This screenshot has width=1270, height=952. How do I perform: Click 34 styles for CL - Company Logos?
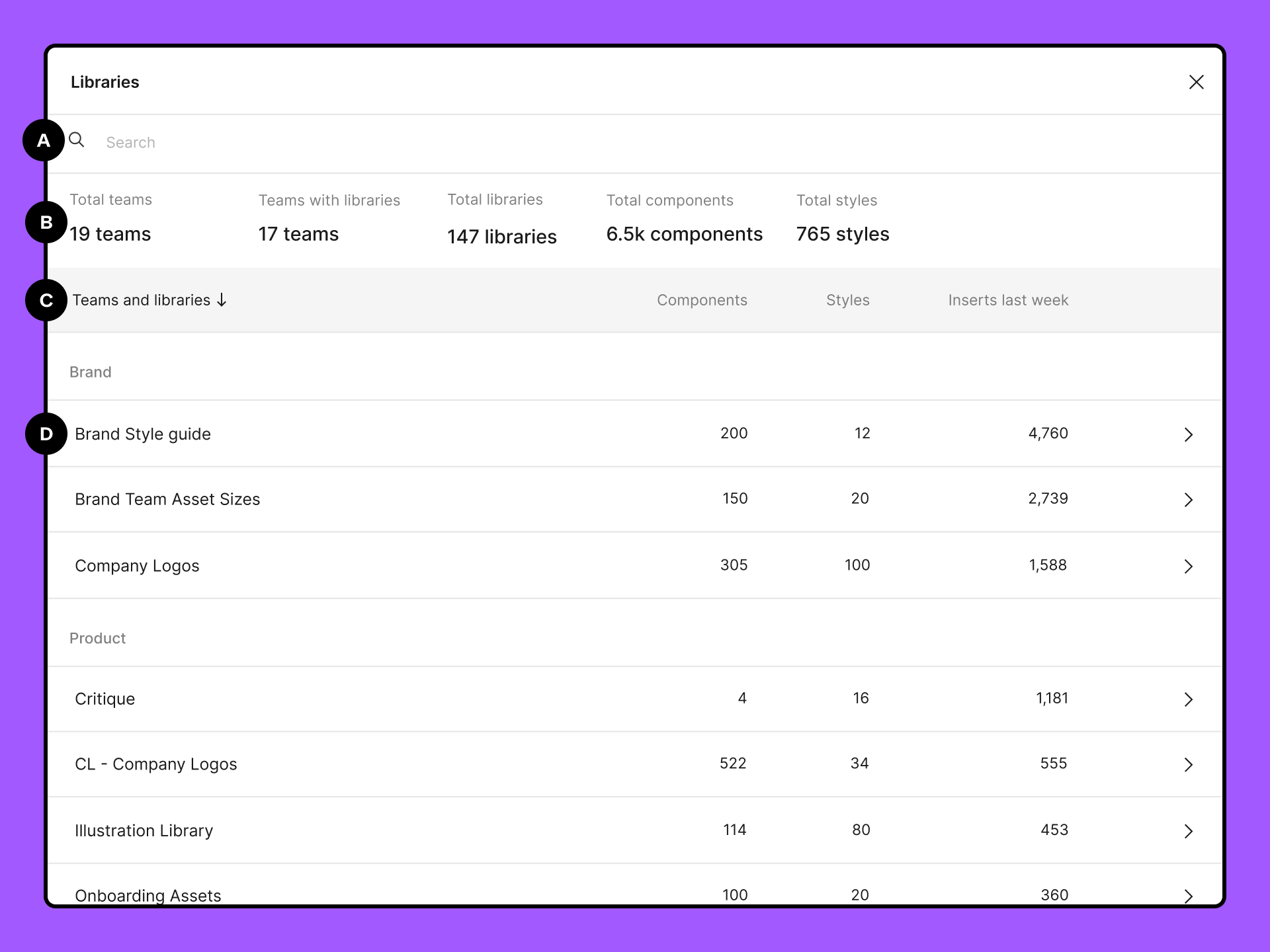(859, 764)
